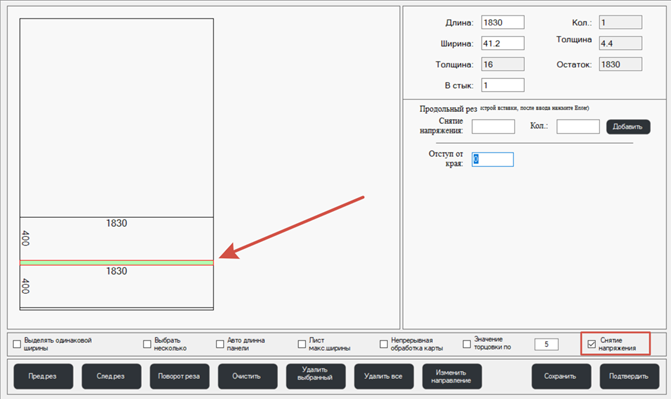Check 'Значение торцовки по' checkbox
This screenshot has height=399, width=671.
pyautogui.click(x=467, y=344)
